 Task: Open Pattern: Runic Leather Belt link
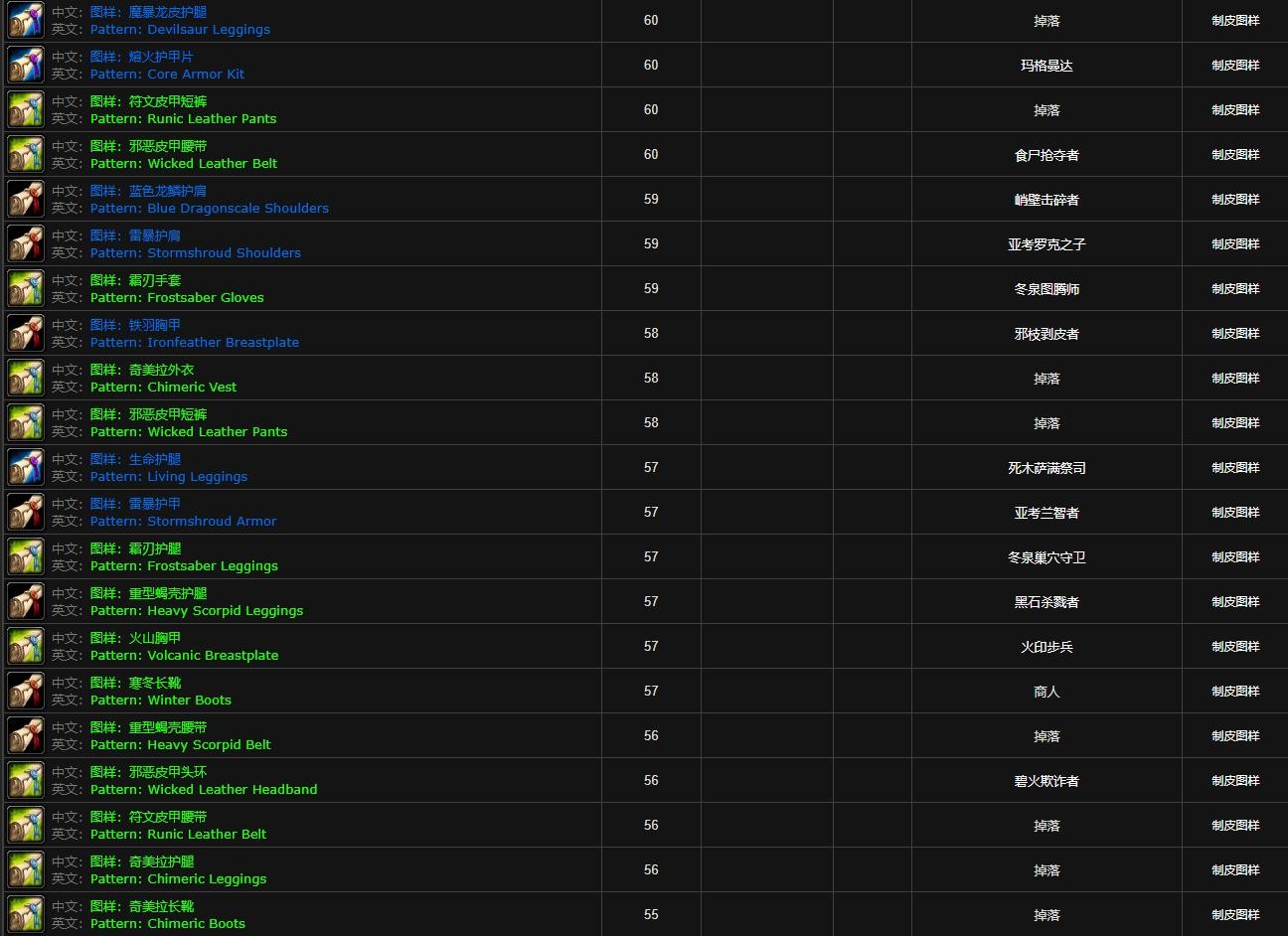coord(178,835)
